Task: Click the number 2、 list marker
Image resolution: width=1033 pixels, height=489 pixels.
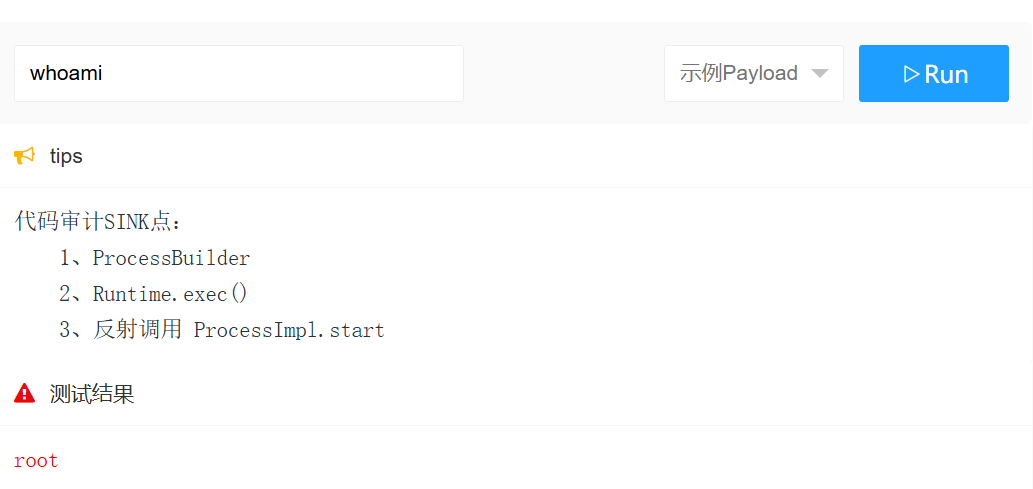Action: tap(74, 294)
